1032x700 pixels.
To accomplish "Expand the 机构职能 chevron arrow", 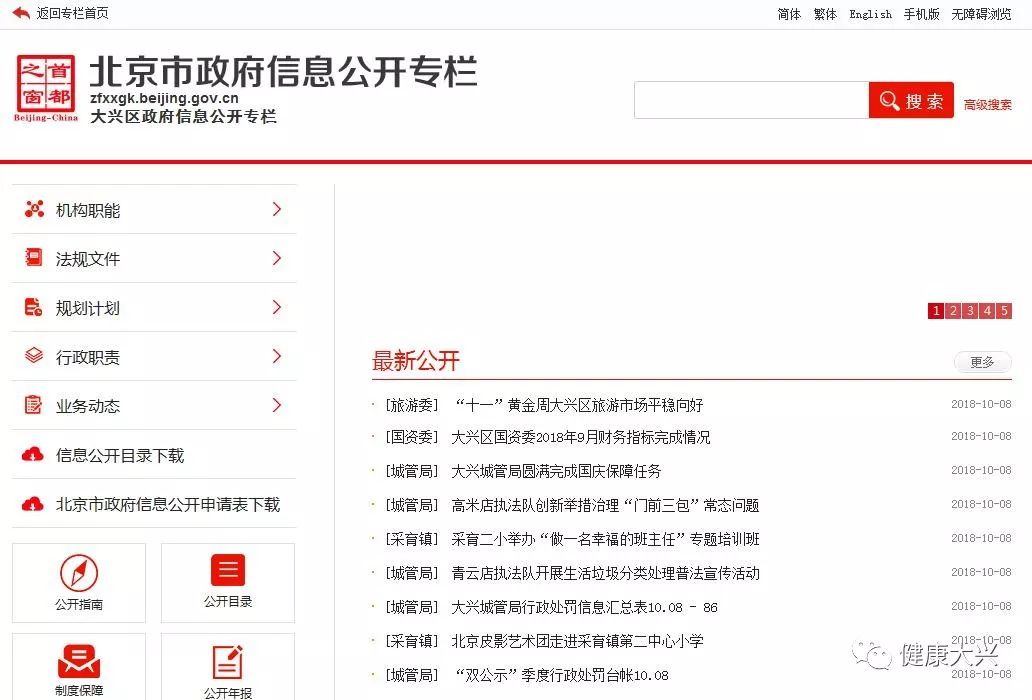I will point(277,209).
